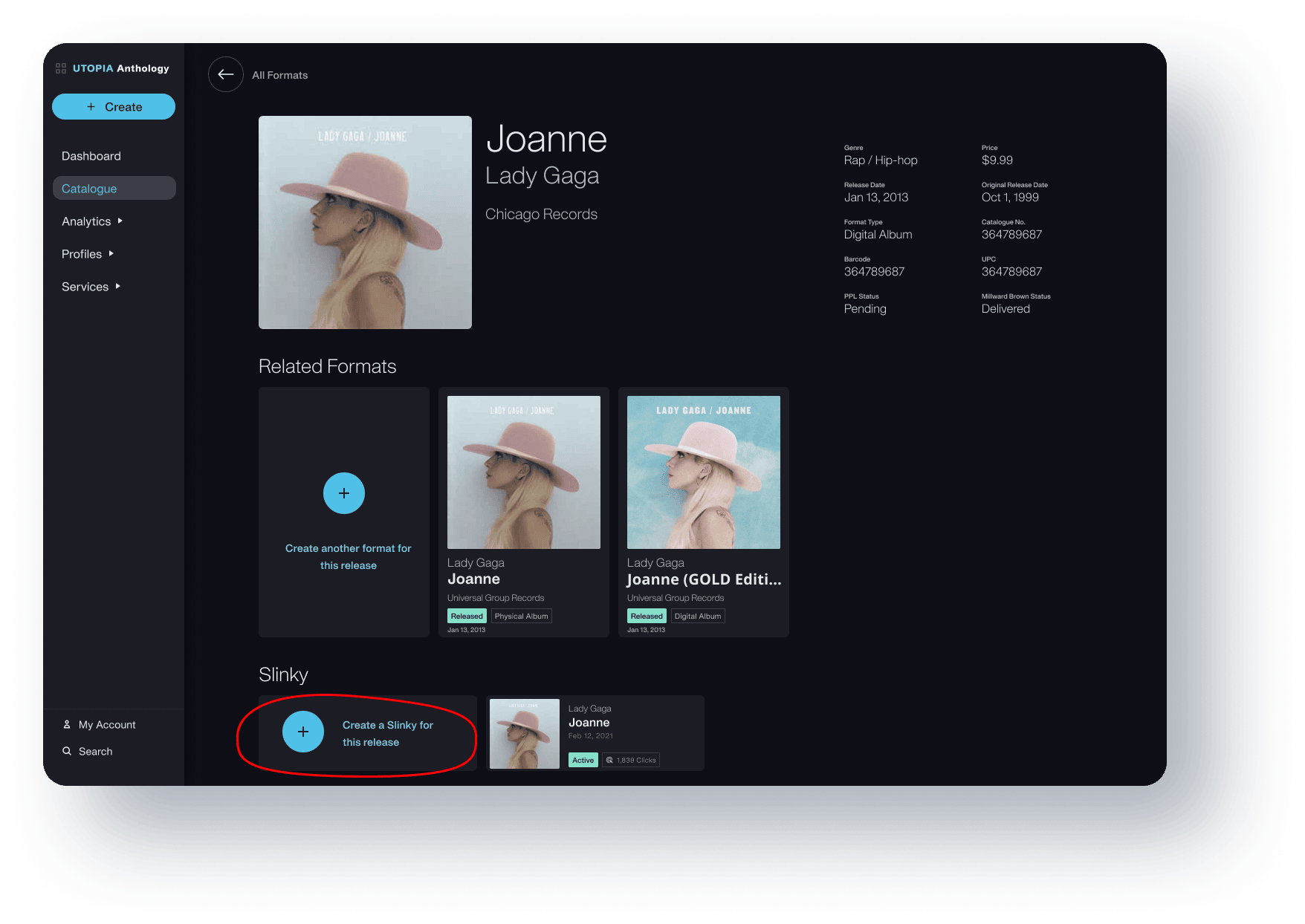The height and width of the screenshot is (924, 1305).
Task: Click the Slinky section heading
Action: coord(283,674)
